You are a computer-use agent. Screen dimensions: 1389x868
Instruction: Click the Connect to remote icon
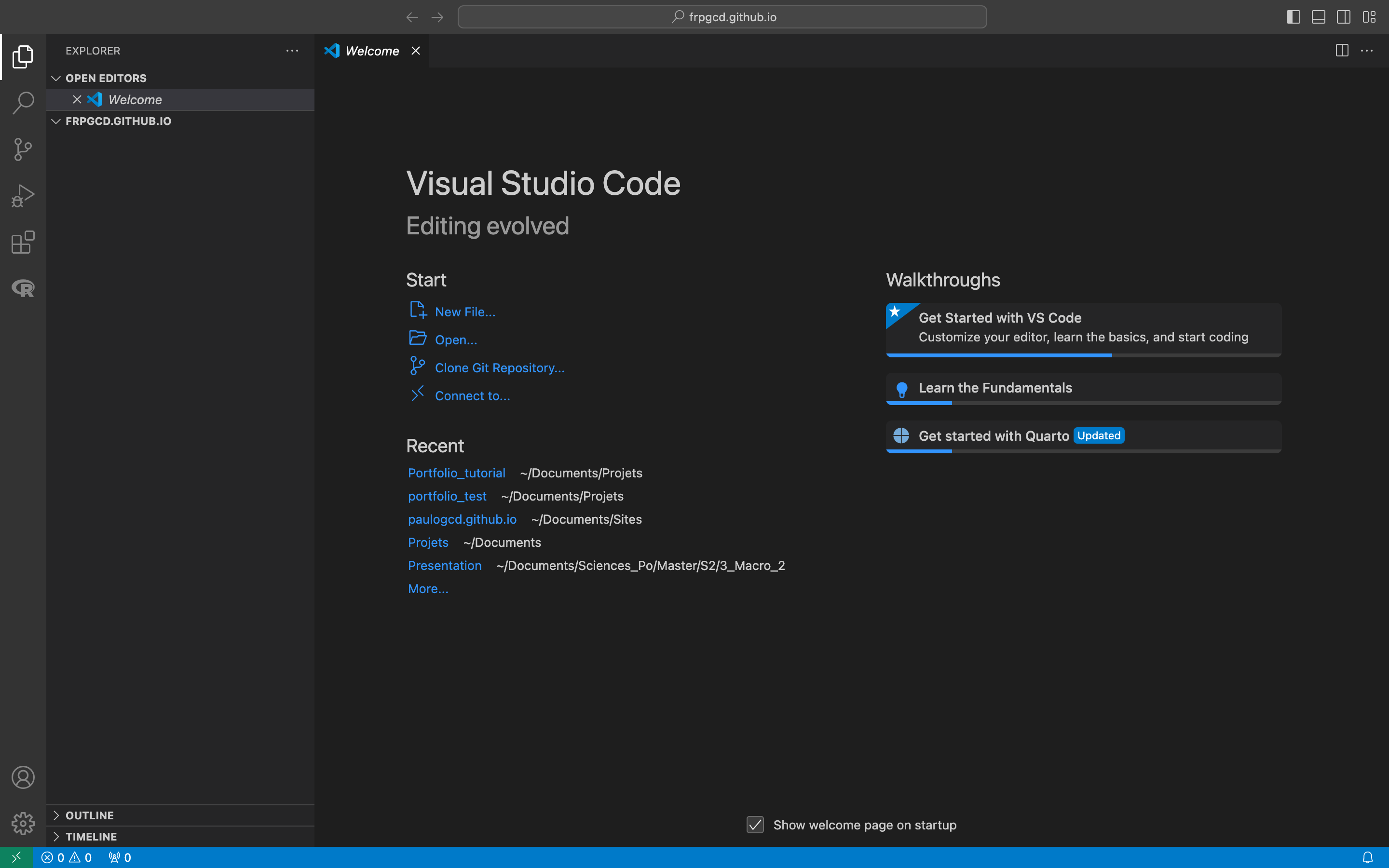[418, 394]
